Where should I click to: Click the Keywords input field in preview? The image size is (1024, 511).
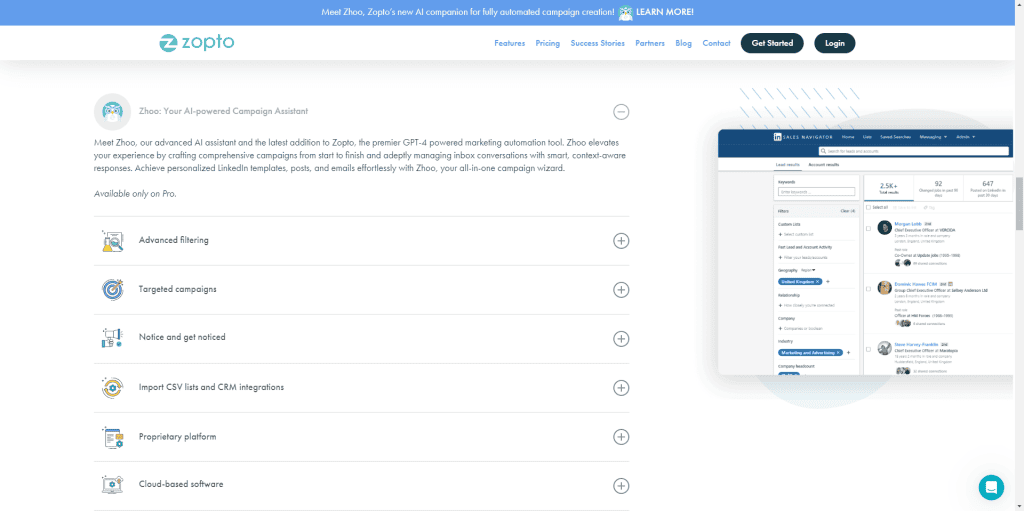(x=816, y=191)
